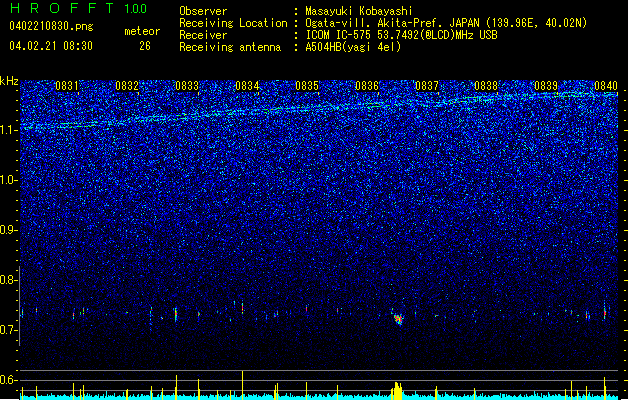Click the 0838 time marker
The height and width of the screenshot is (400, 629).
click(x=486, y=86)
